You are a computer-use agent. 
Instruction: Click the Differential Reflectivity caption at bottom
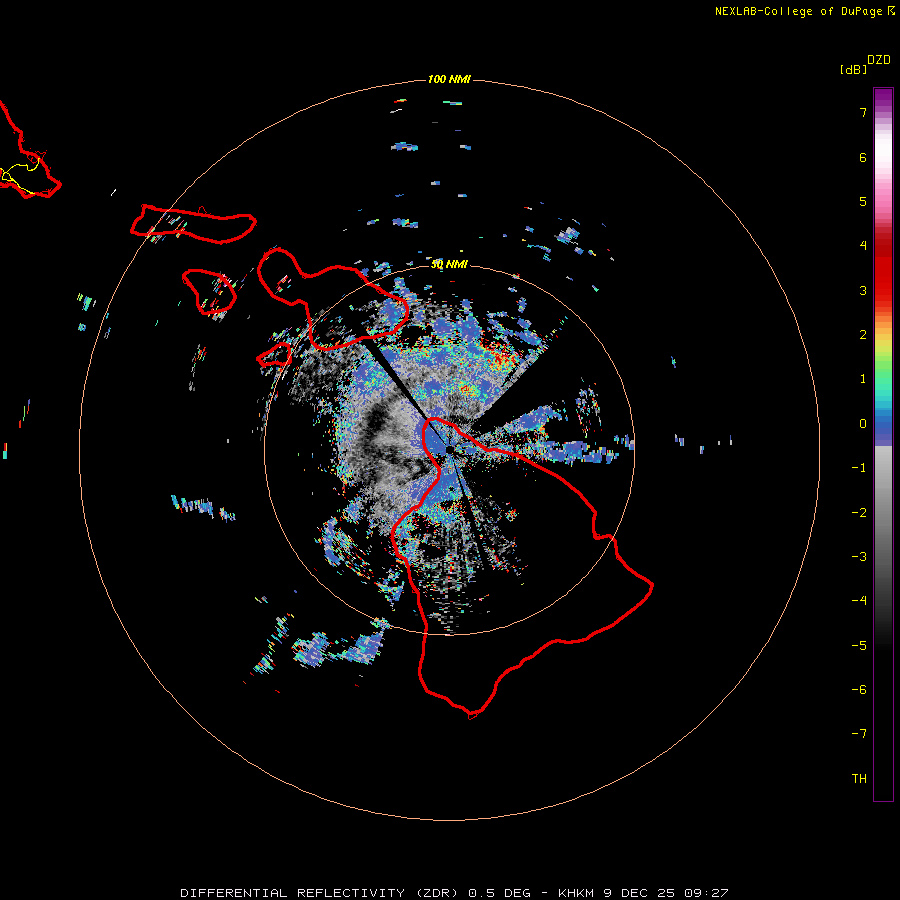tap(454, 893)
